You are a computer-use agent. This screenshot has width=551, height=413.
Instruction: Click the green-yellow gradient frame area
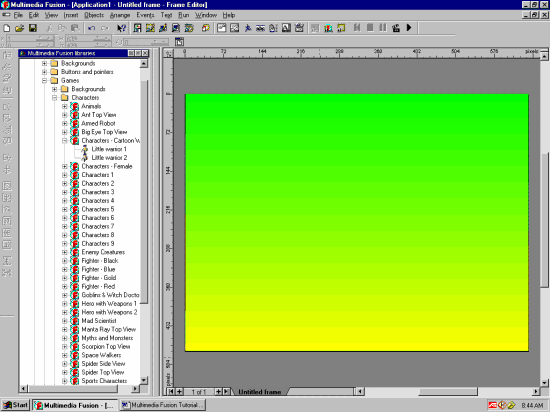357,222
